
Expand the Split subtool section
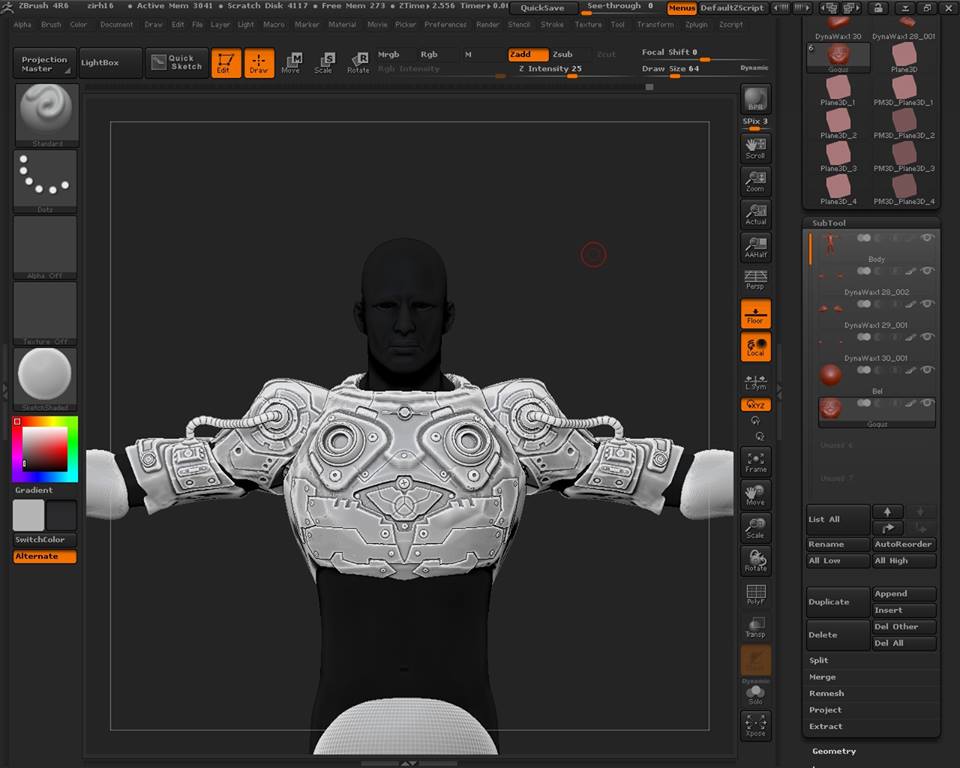click(819, 660)
